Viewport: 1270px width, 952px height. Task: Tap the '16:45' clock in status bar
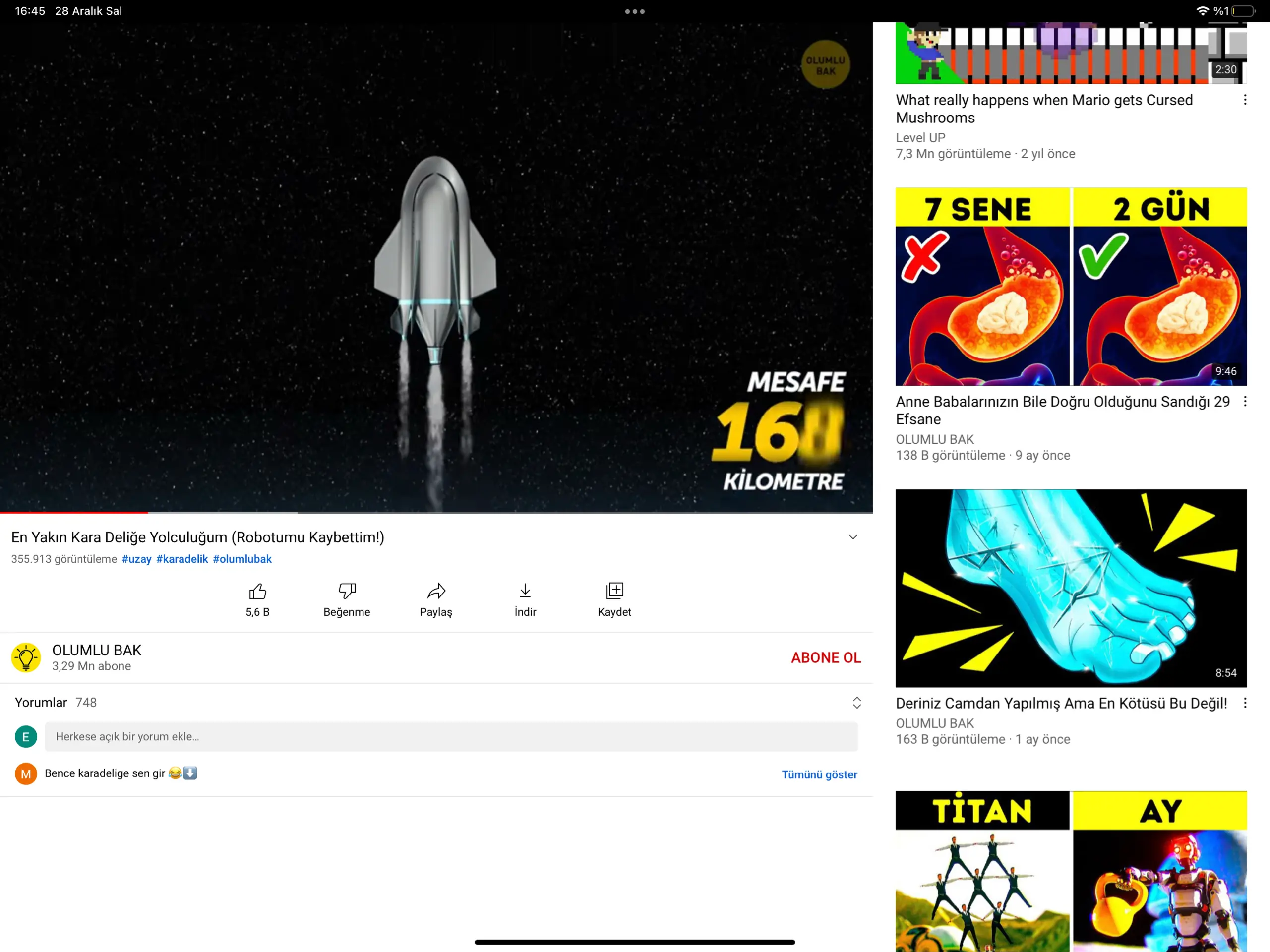[30, 11]
